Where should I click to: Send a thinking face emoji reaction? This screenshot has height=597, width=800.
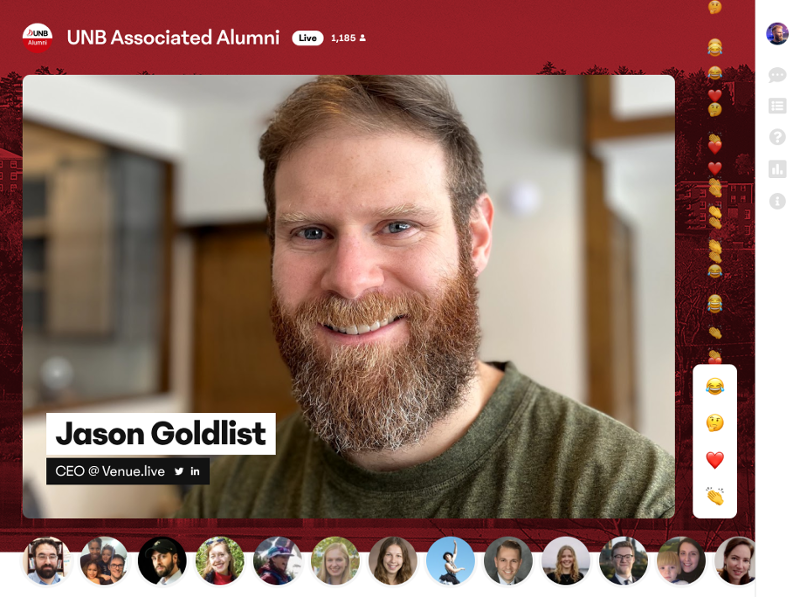[715, 423]
